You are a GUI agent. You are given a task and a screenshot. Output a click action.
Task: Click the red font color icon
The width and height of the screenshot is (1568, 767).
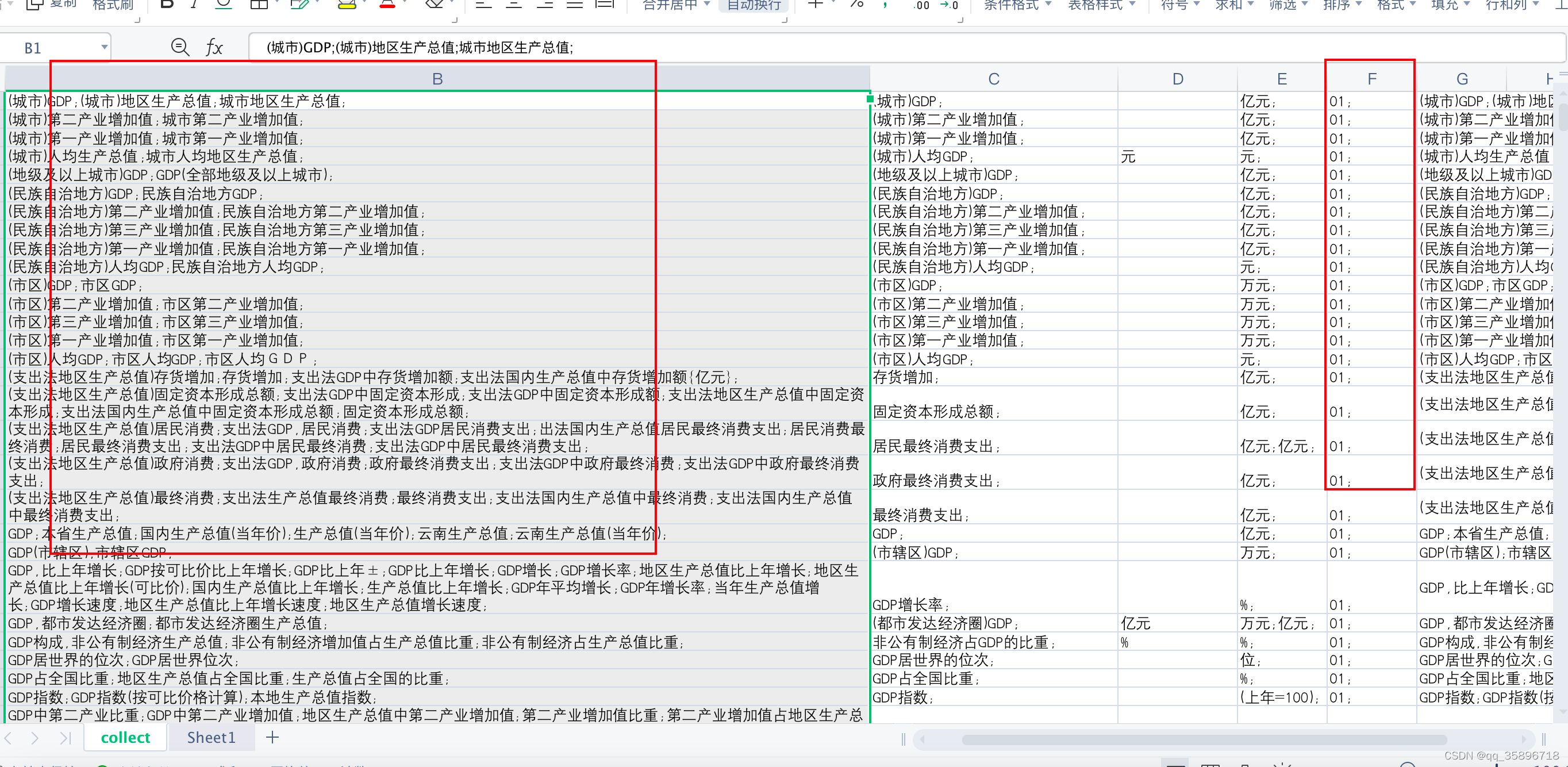pyautogui.click(x=387, y=4)
